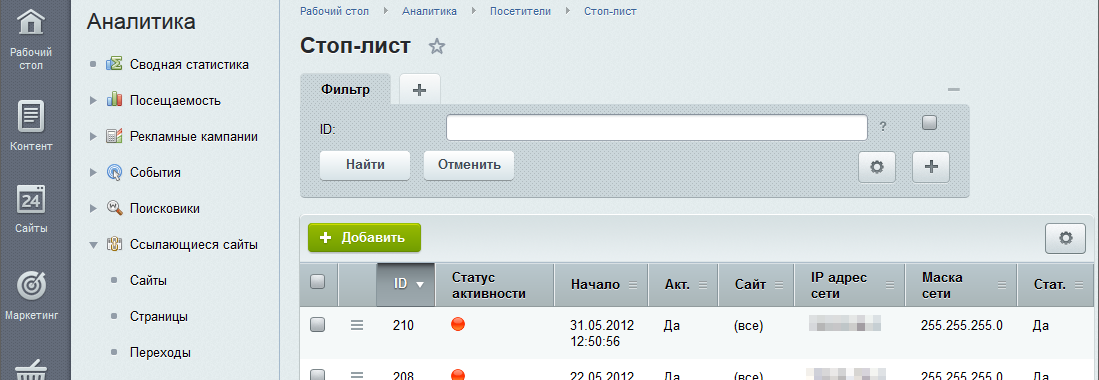Click the green Добавить button

pyautogui.click(x=364, y=238)
